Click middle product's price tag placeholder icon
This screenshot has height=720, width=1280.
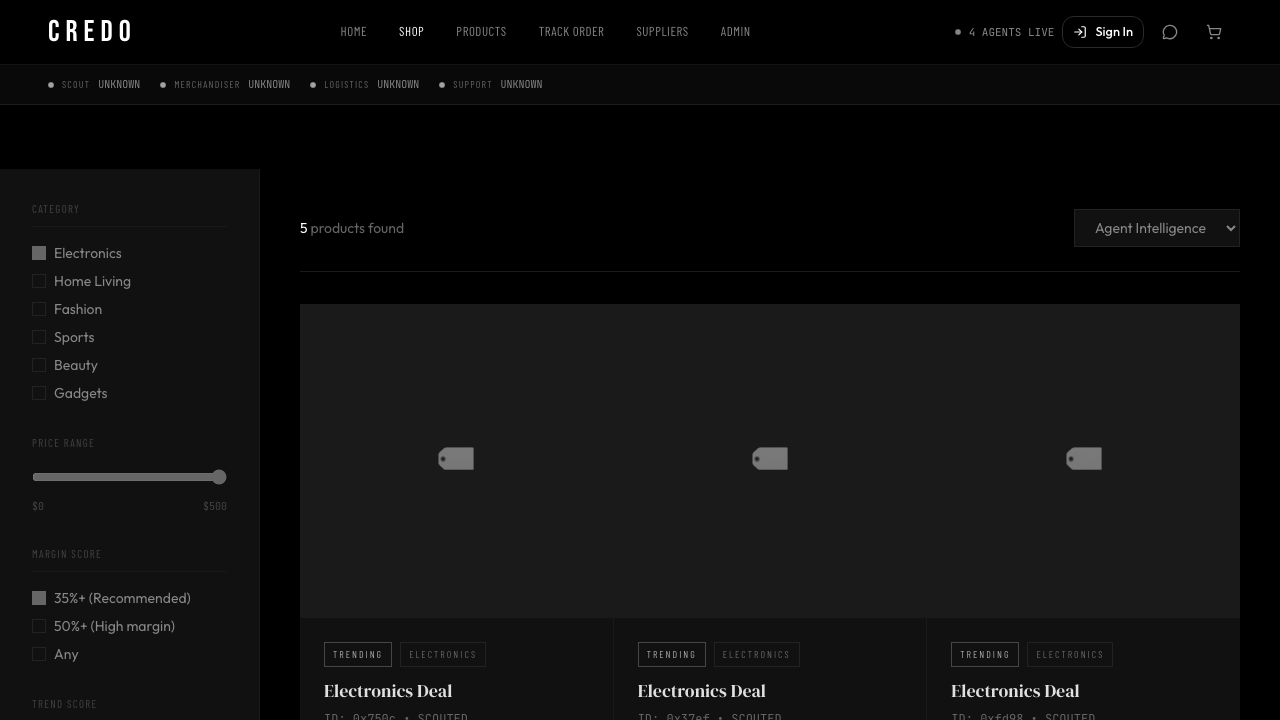coord(770,459)
